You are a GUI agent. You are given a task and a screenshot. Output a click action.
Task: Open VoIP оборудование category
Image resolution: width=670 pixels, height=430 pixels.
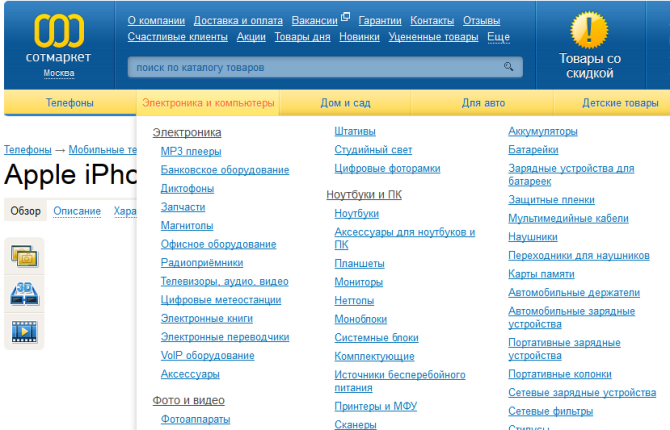[x=207, y=356]
